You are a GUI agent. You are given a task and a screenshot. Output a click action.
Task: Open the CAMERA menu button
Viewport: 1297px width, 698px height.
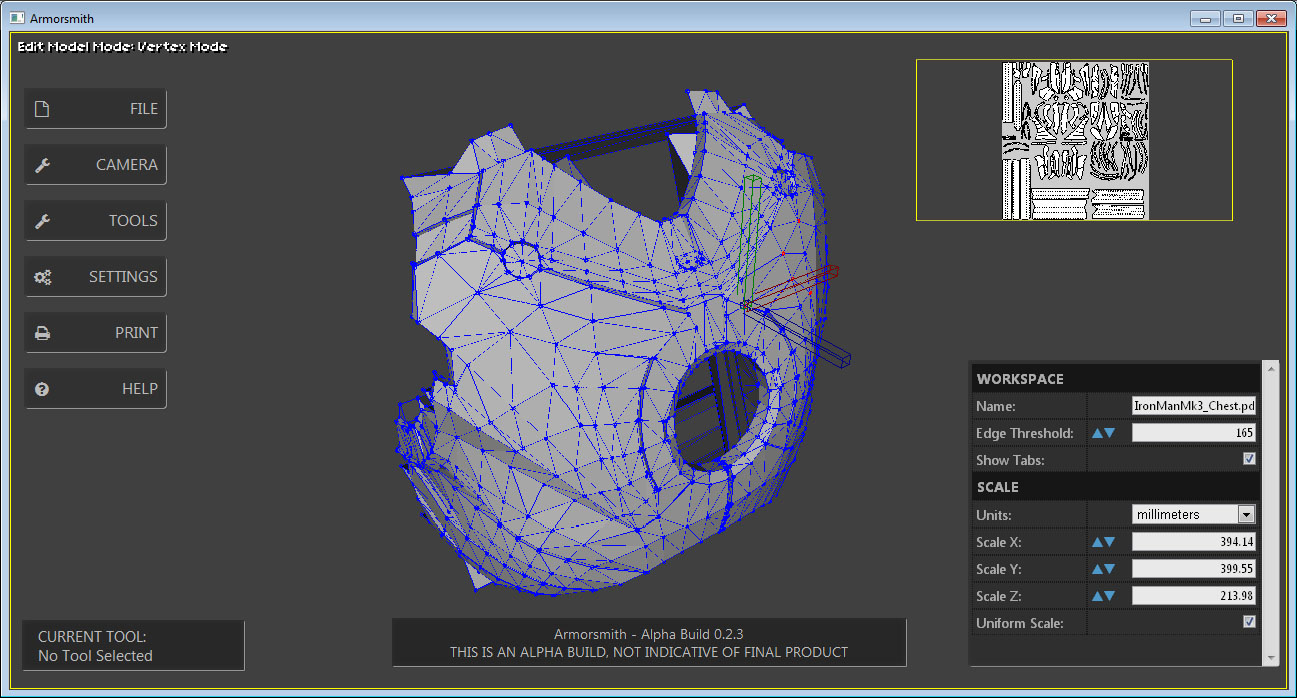pyautogui.click(x=96, y=165)
